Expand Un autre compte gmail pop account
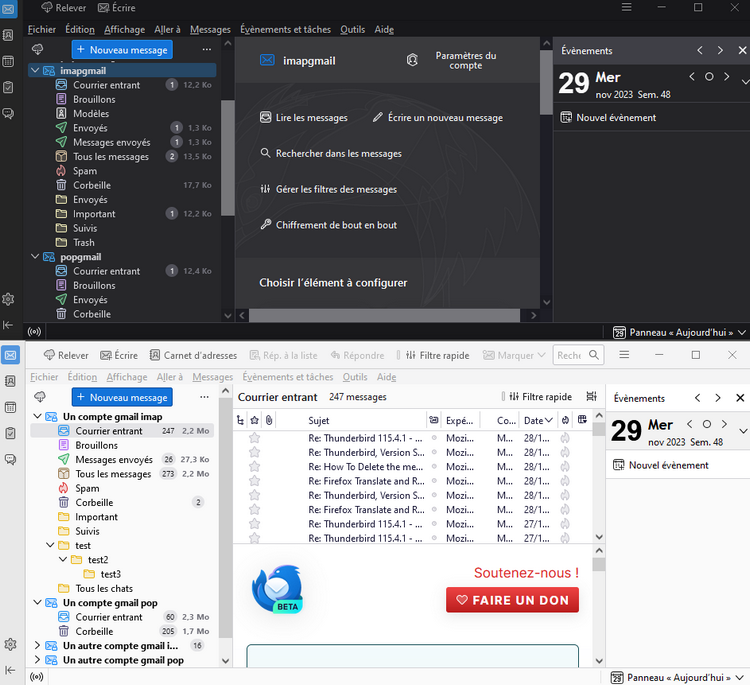 [x=37, y=660]
